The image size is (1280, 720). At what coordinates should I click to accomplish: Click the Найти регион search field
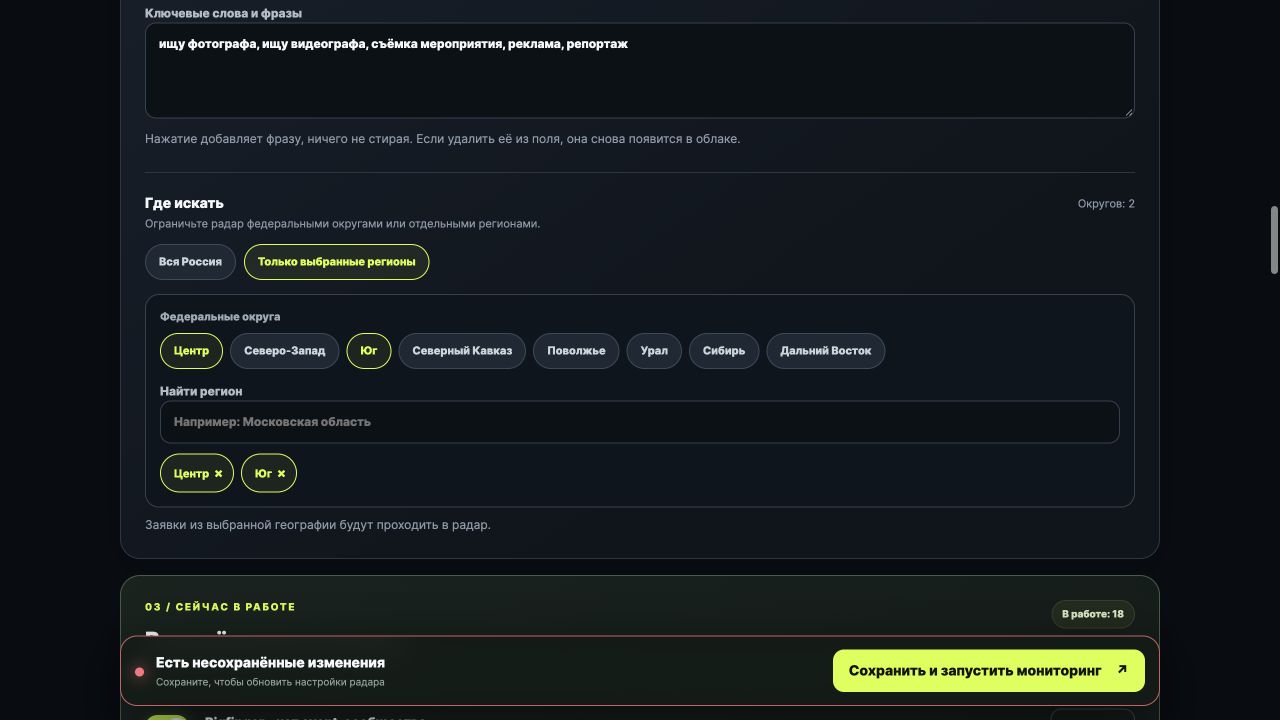tap(639, 422)
